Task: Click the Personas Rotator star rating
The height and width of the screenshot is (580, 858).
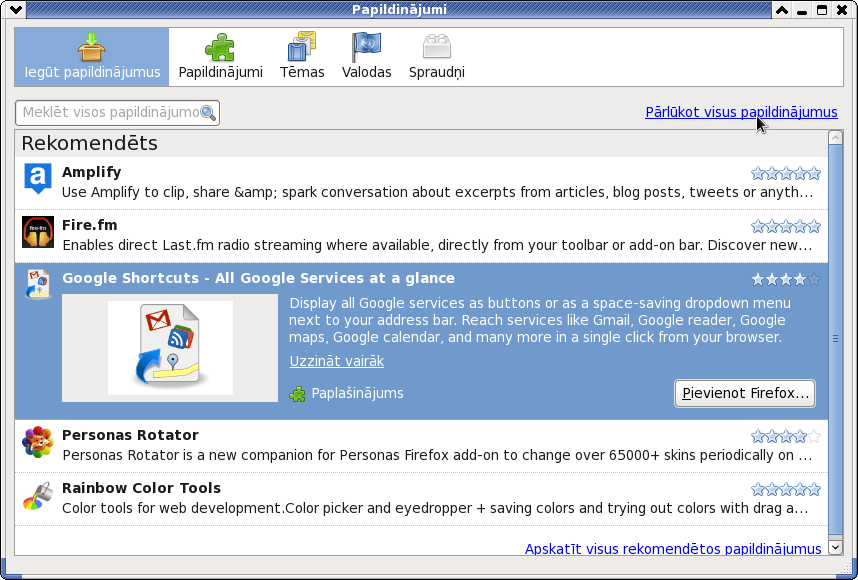Action: pyautogui.click(x=786, y=436)
